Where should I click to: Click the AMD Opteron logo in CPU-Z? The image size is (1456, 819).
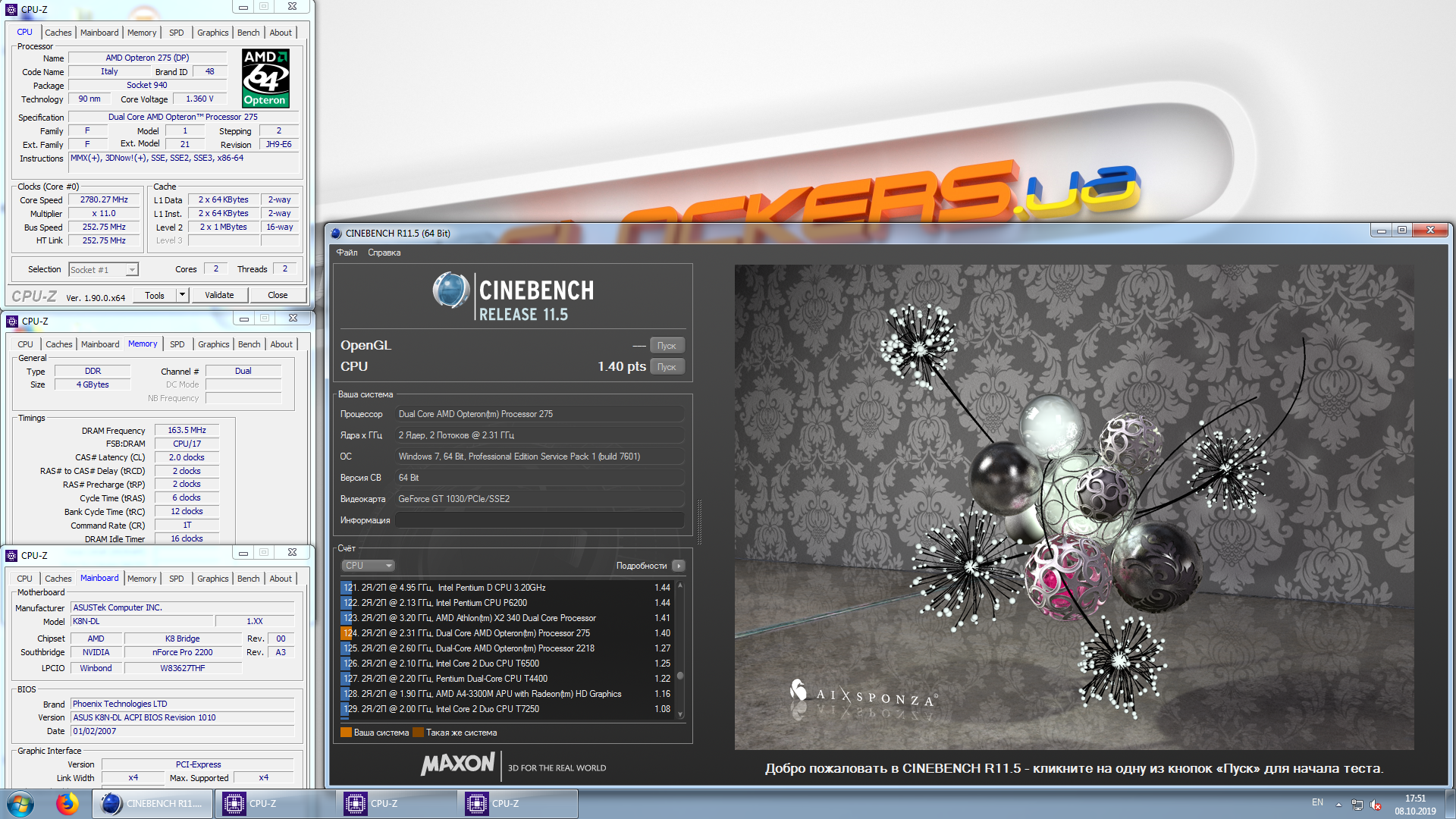point(265,78)
